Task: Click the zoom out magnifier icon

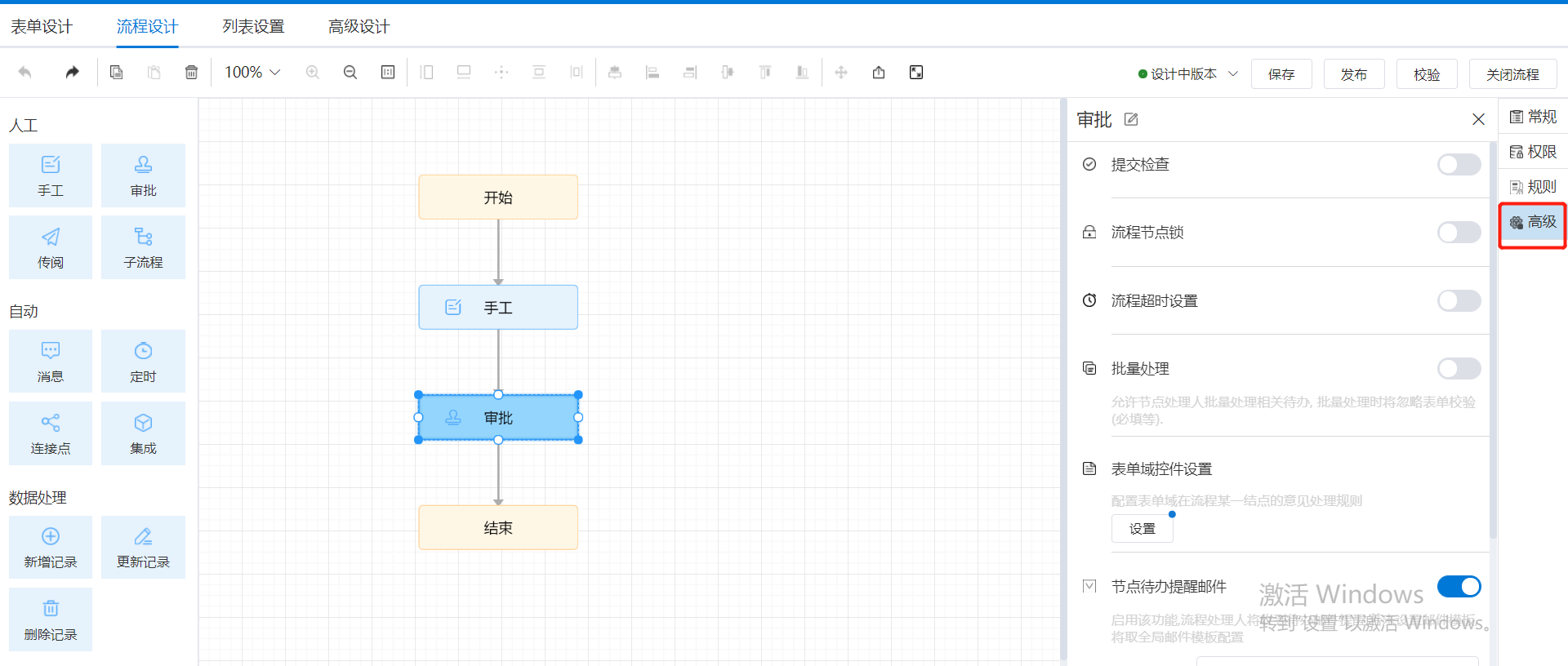Action: click(350, 73)
